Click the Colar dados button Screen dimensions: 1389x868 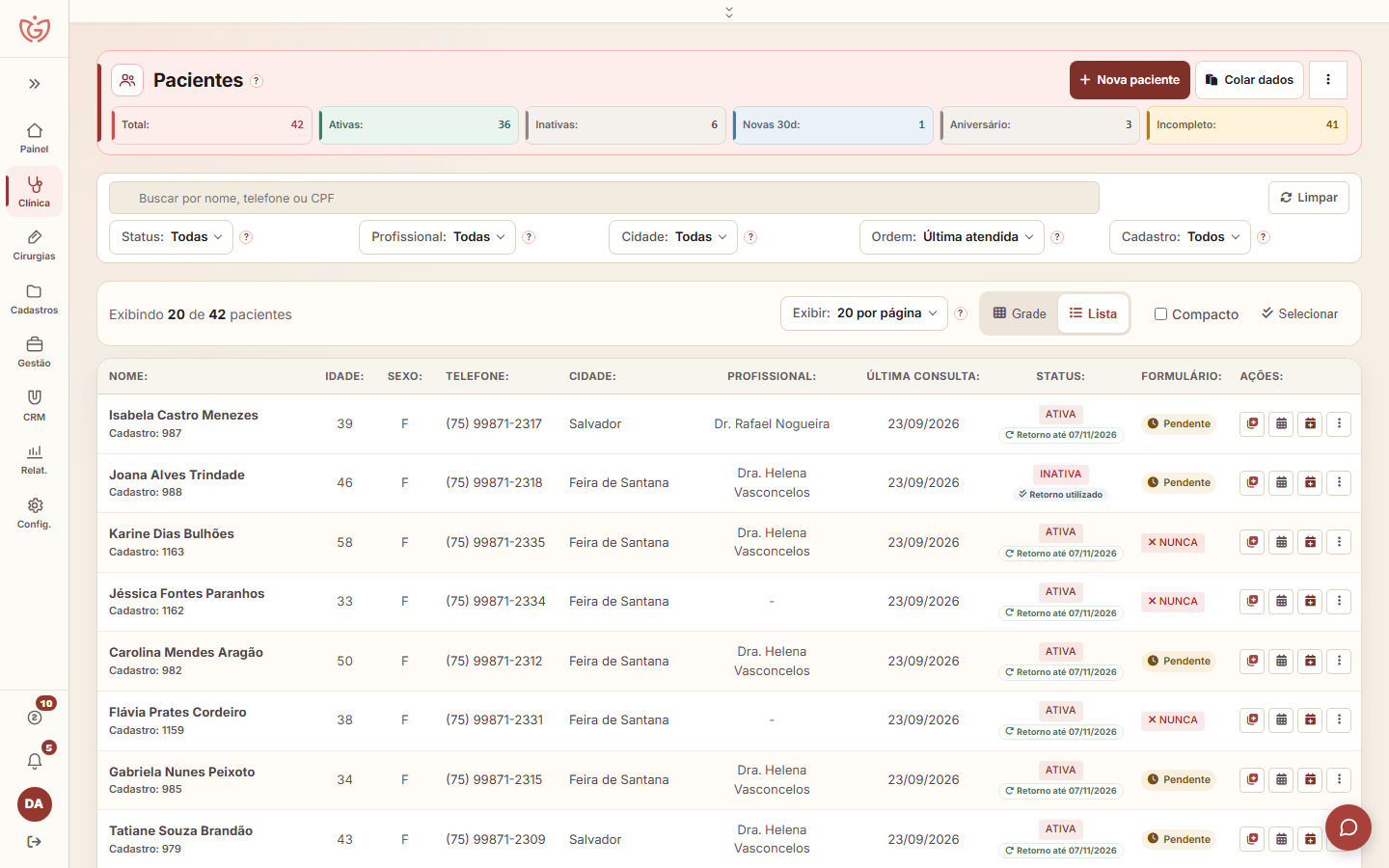pyautogui.click(x=1249, y=80)
